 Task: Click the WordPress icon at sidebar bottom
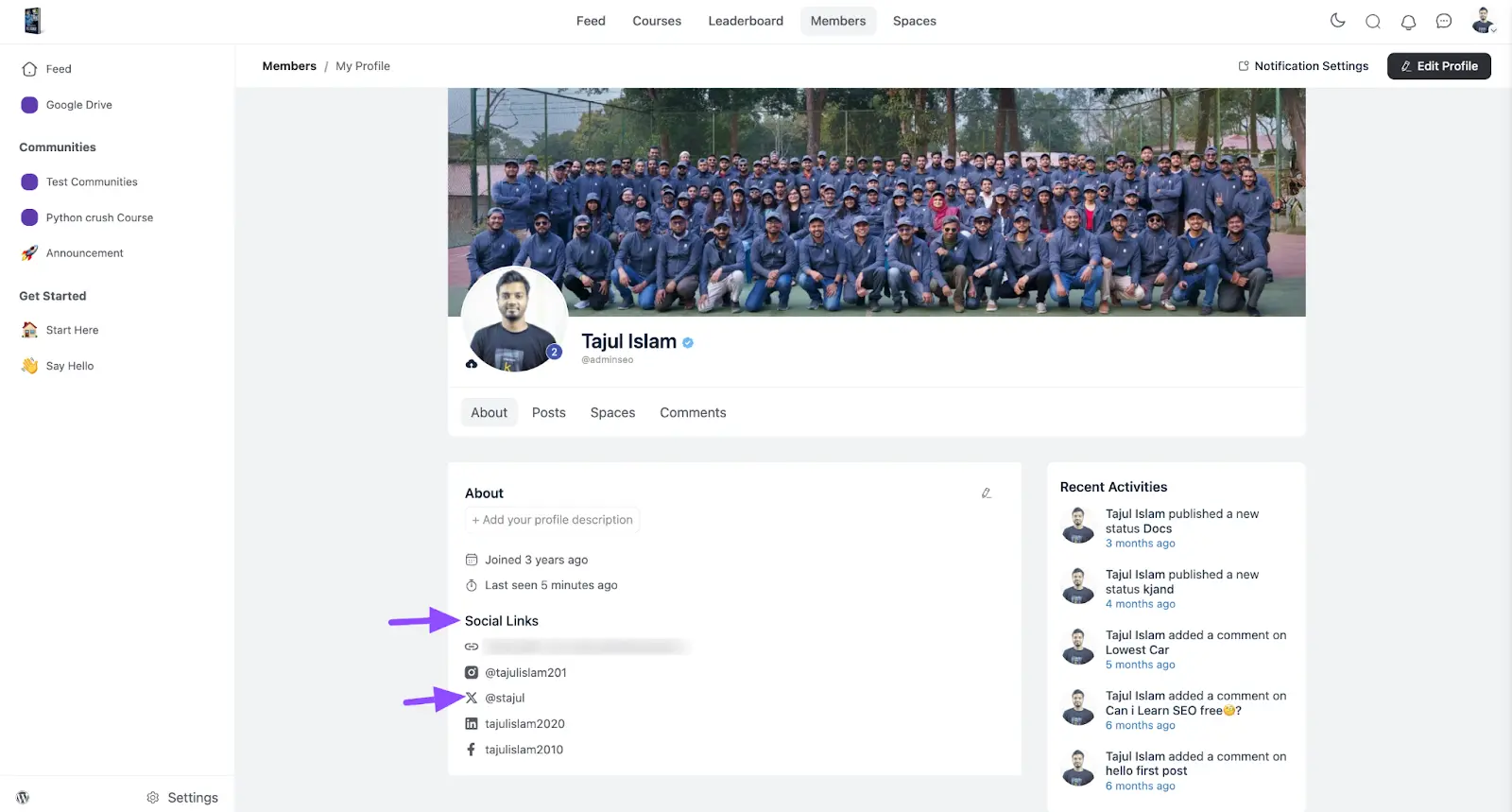[23, 798]
